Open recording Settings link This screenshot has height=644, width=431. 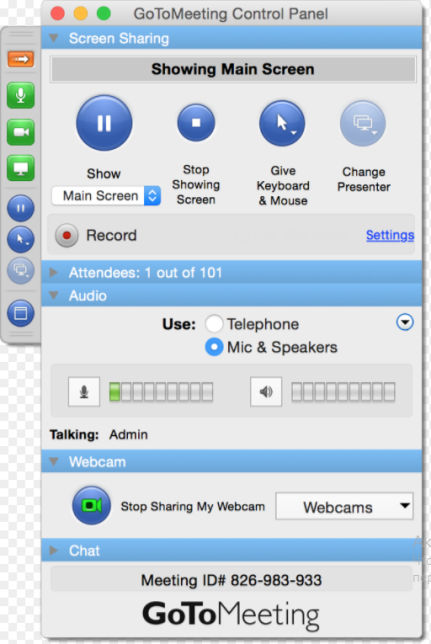(390, 235)
